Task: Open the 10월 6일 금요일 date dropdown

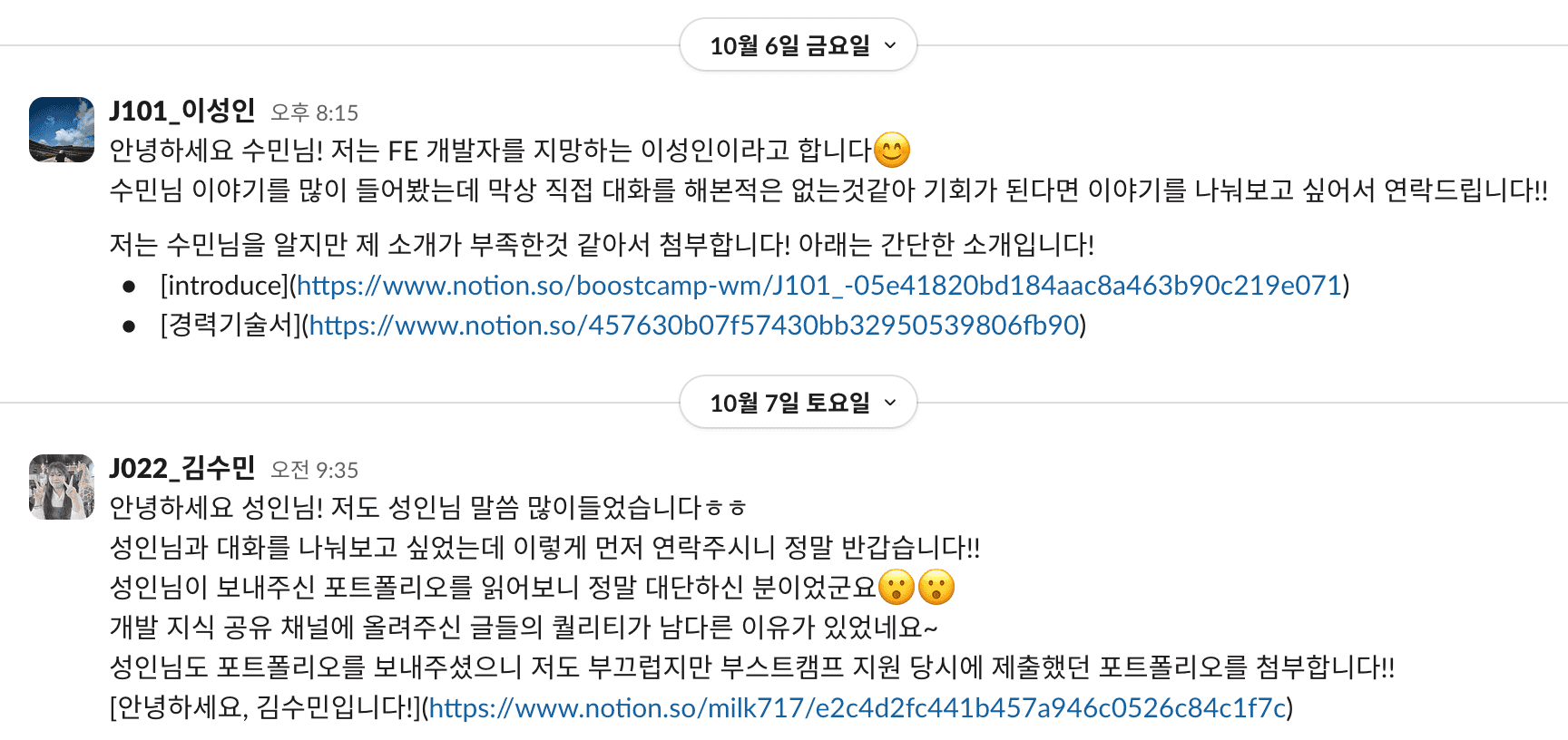Action: click(798, 45)
